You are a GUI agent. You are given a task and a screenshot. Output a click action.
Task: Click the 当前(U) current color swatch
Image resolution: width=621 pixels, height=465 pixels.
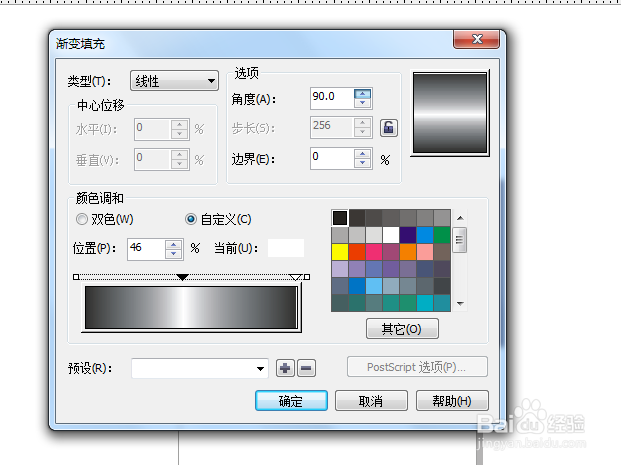[286, 248]
